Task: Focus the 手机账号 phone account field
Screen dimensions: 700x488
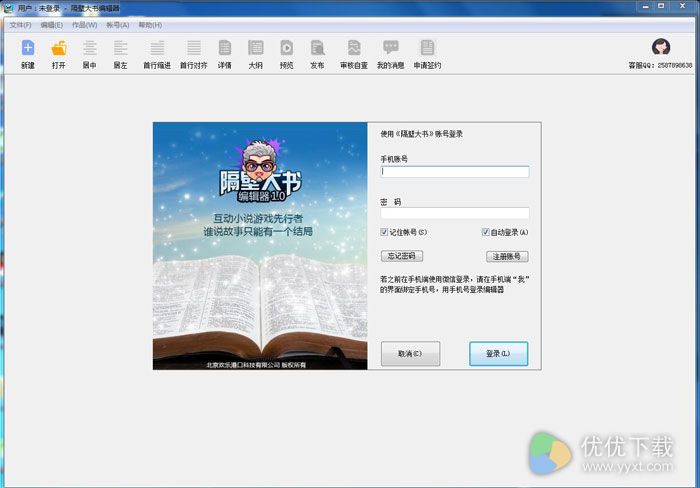Action: 455,171
